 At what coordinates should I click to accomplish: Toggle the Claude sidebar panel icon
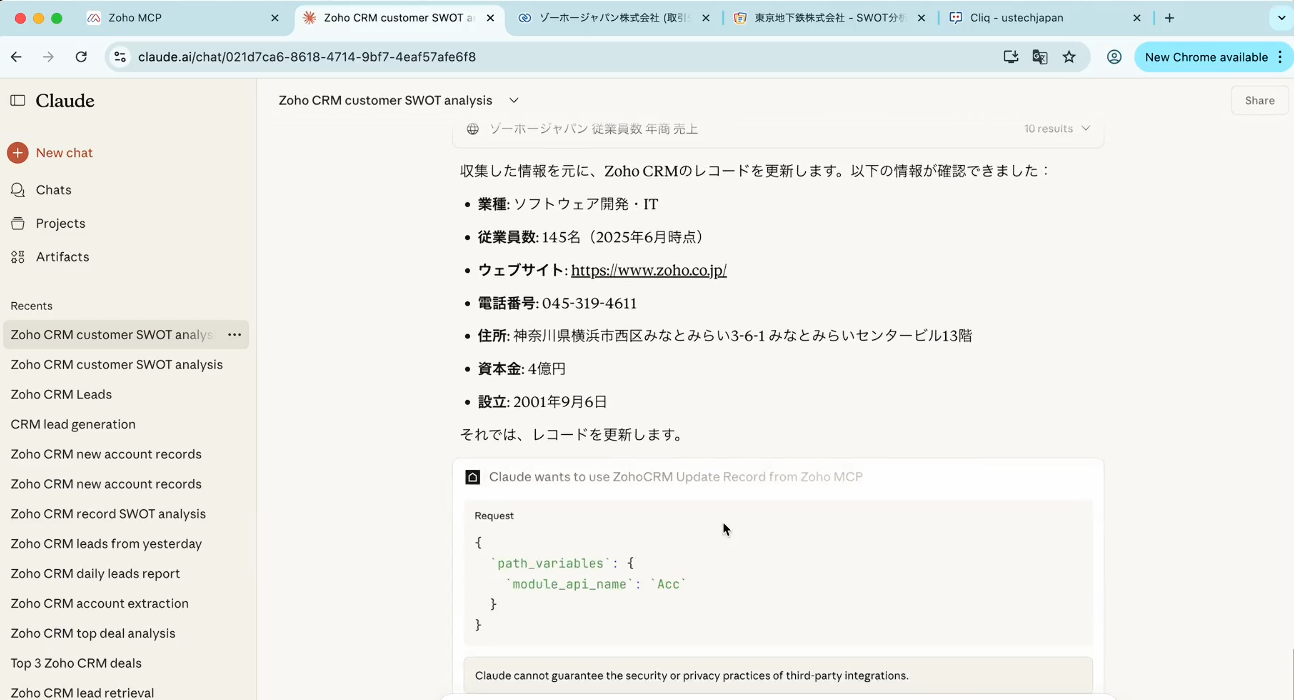[18, 100]
